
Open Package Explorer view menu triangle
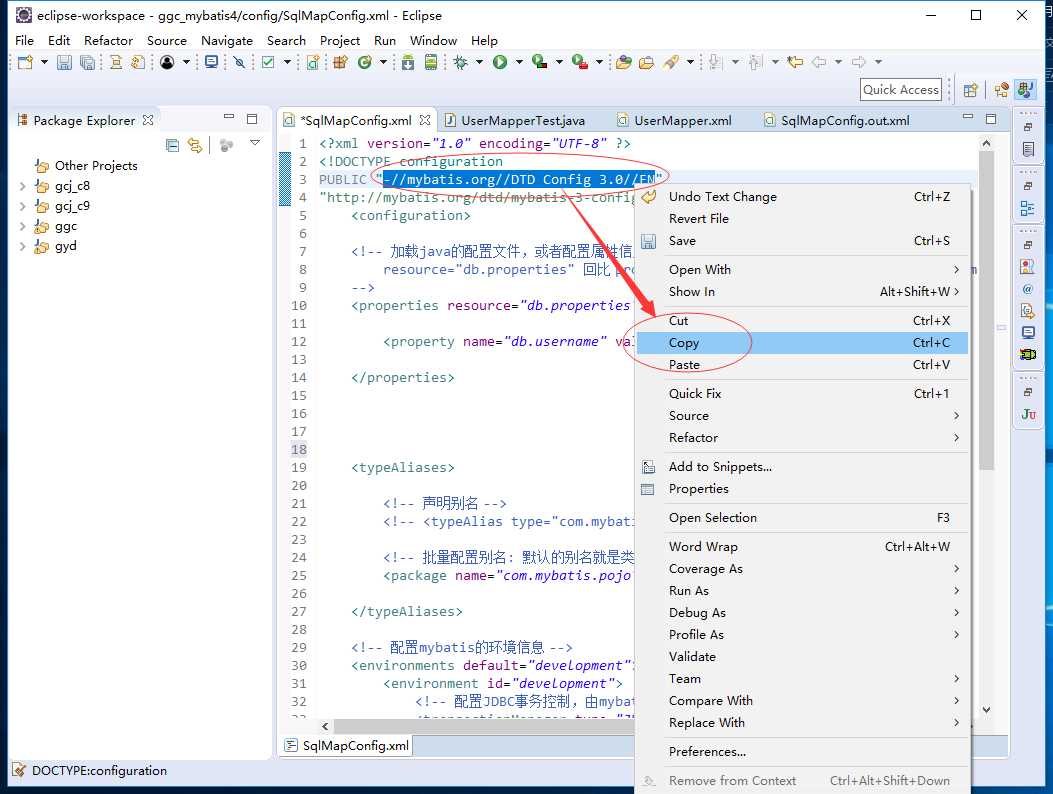255,142
